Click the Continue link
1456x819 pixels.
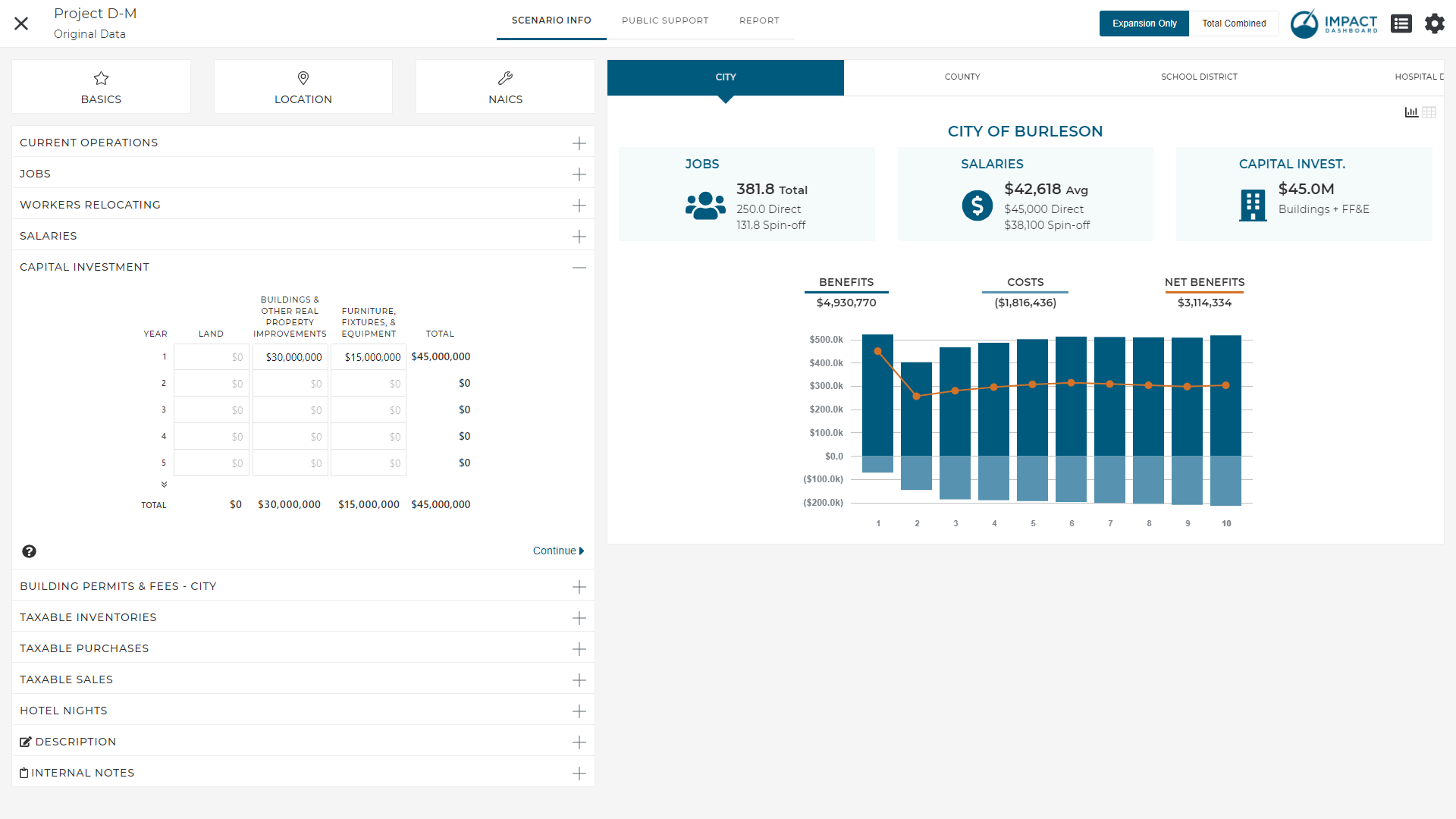click(558, 551)
